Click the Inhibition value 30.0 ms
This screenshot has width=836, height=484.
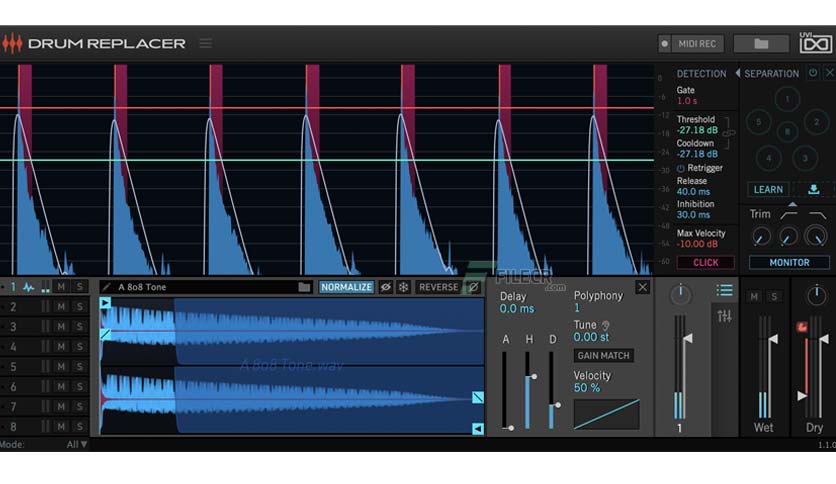tap(693, 215)
